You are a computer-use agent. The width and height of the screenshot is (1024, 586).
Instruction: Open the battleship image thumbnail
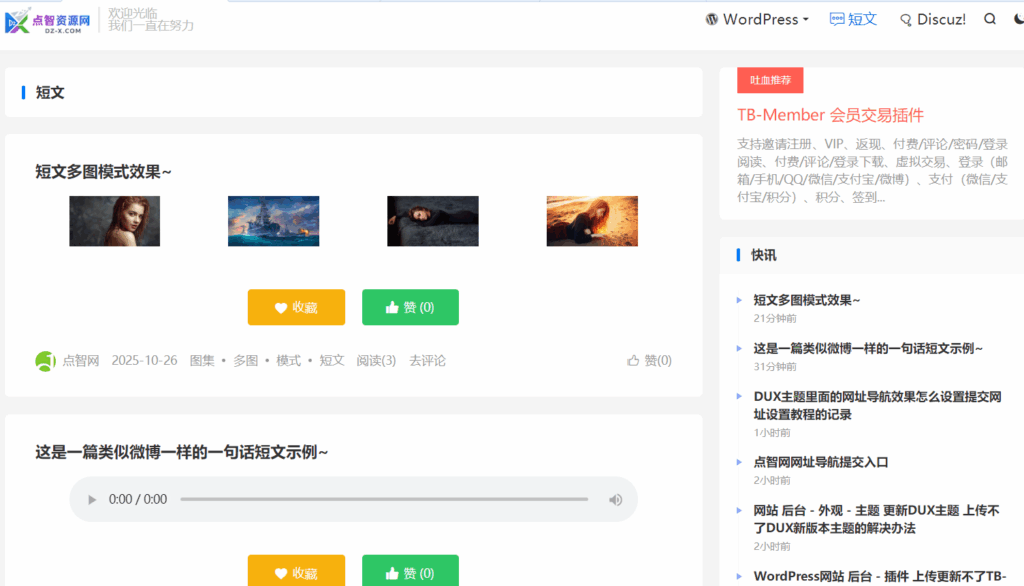coord(273,221)
